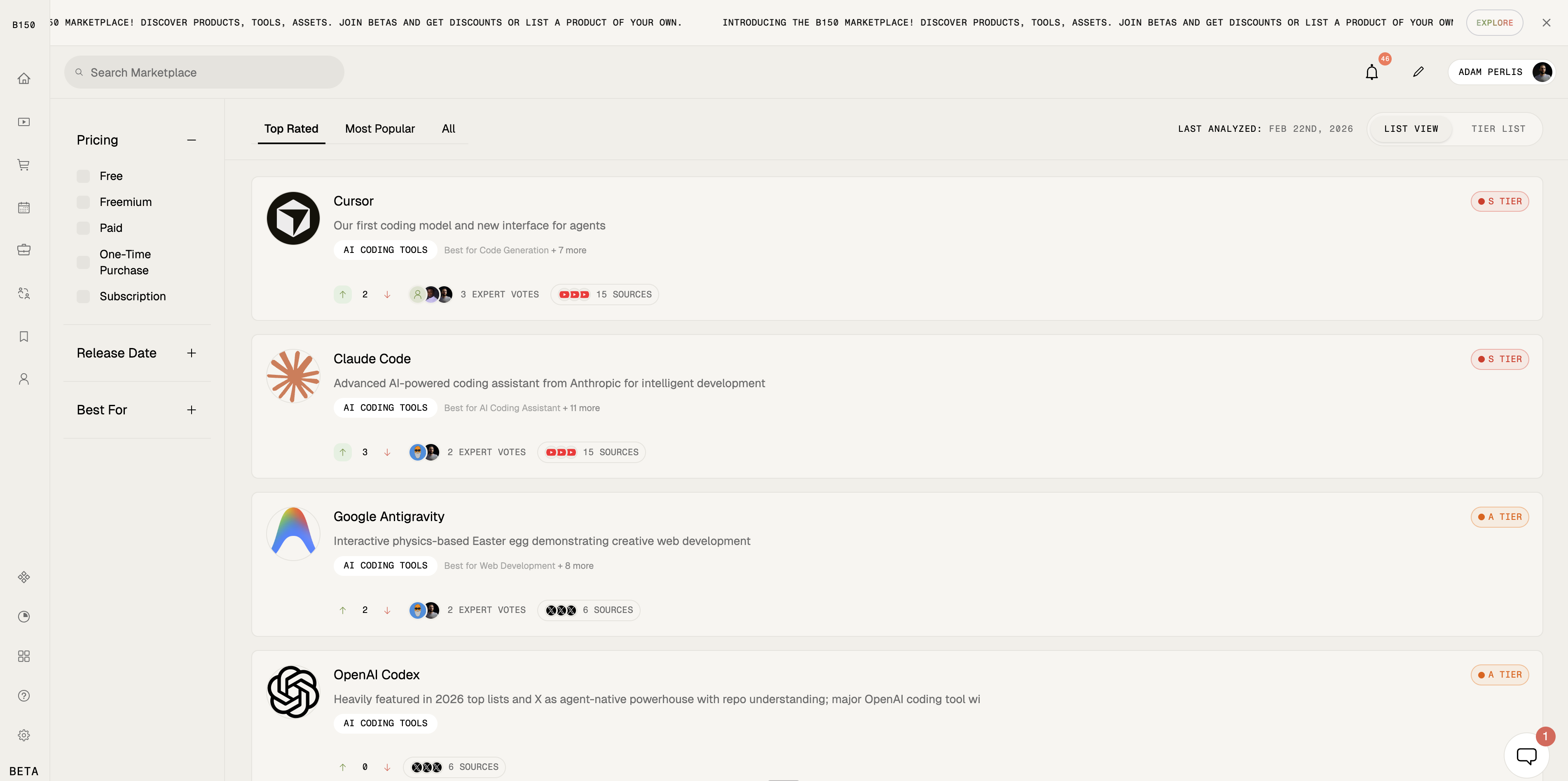1568x781 pixels.
Task: View saved bookmarks via sidebar bookmark icon
Action: (x=24, y=336)
